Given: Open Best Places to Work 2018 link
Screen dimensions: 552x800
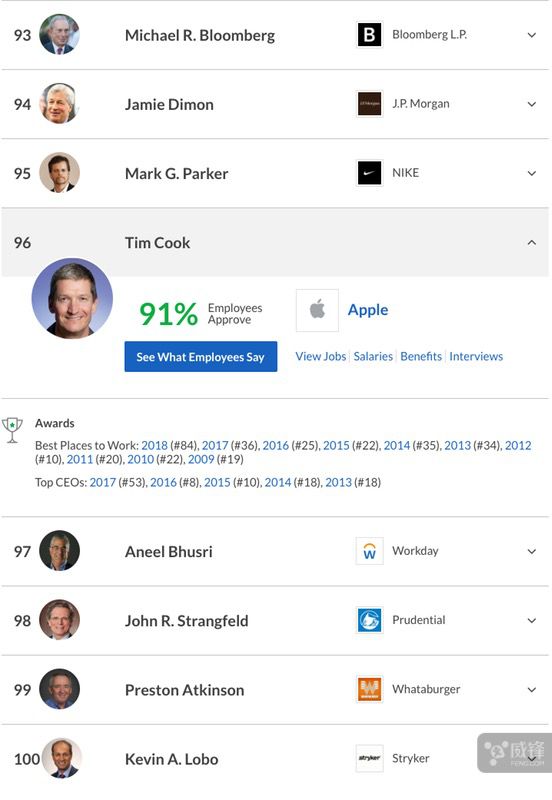Looking at the screenshot, I should pyautogui.click(x=154, y=445).
